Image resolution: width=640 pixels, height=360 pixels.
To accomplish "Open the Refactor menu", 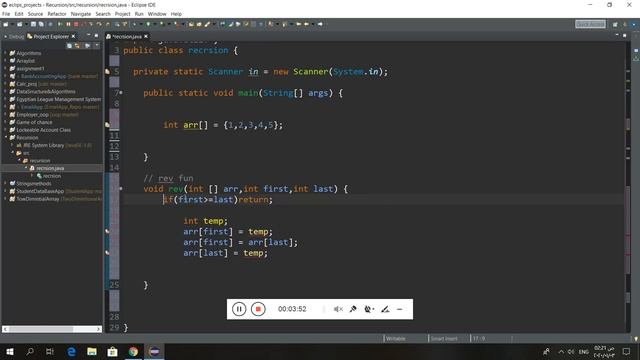I will (x=57, y=14).
